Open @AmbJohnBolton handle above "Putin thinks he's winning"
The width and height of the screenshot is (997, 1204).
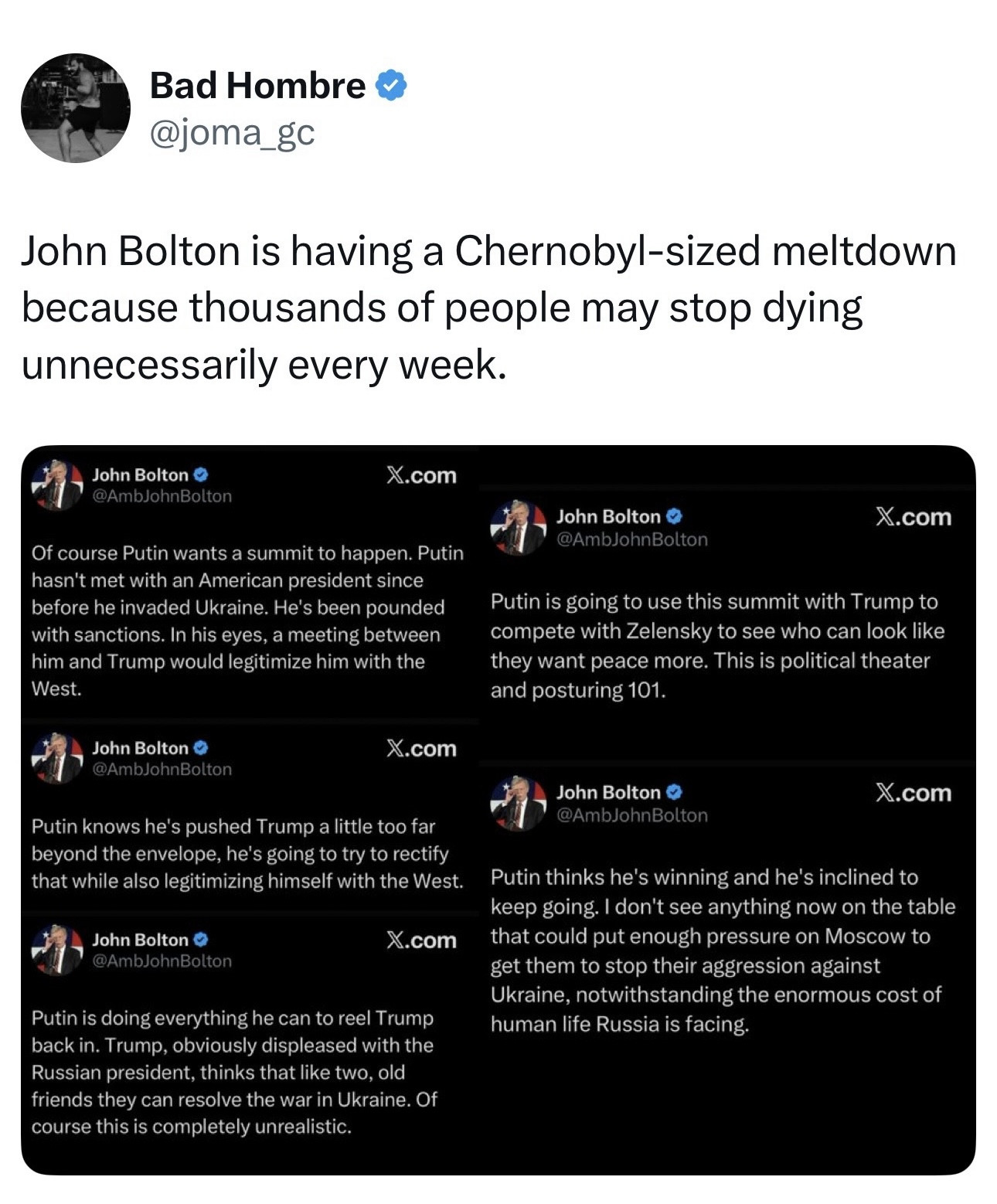point(631,815)
